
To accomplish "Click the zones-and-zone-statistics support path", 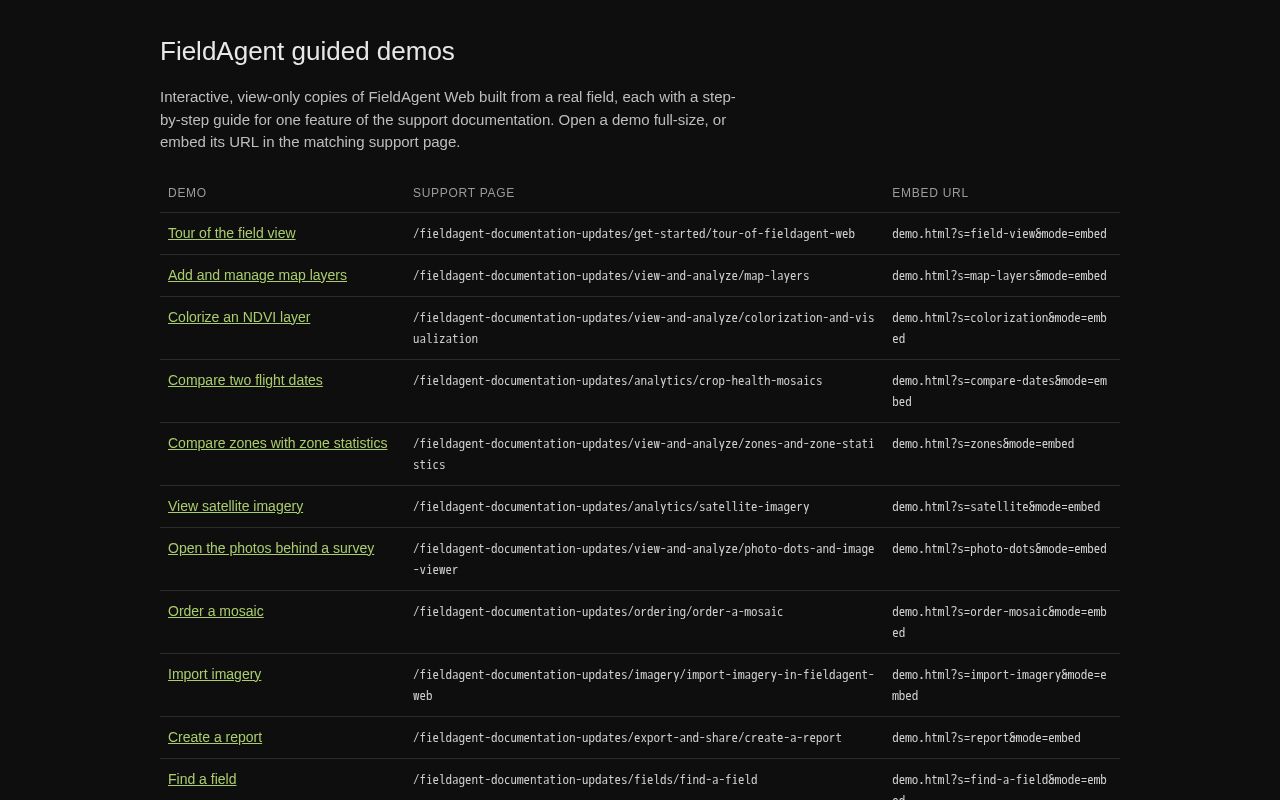I will click(x=644, y=454).
